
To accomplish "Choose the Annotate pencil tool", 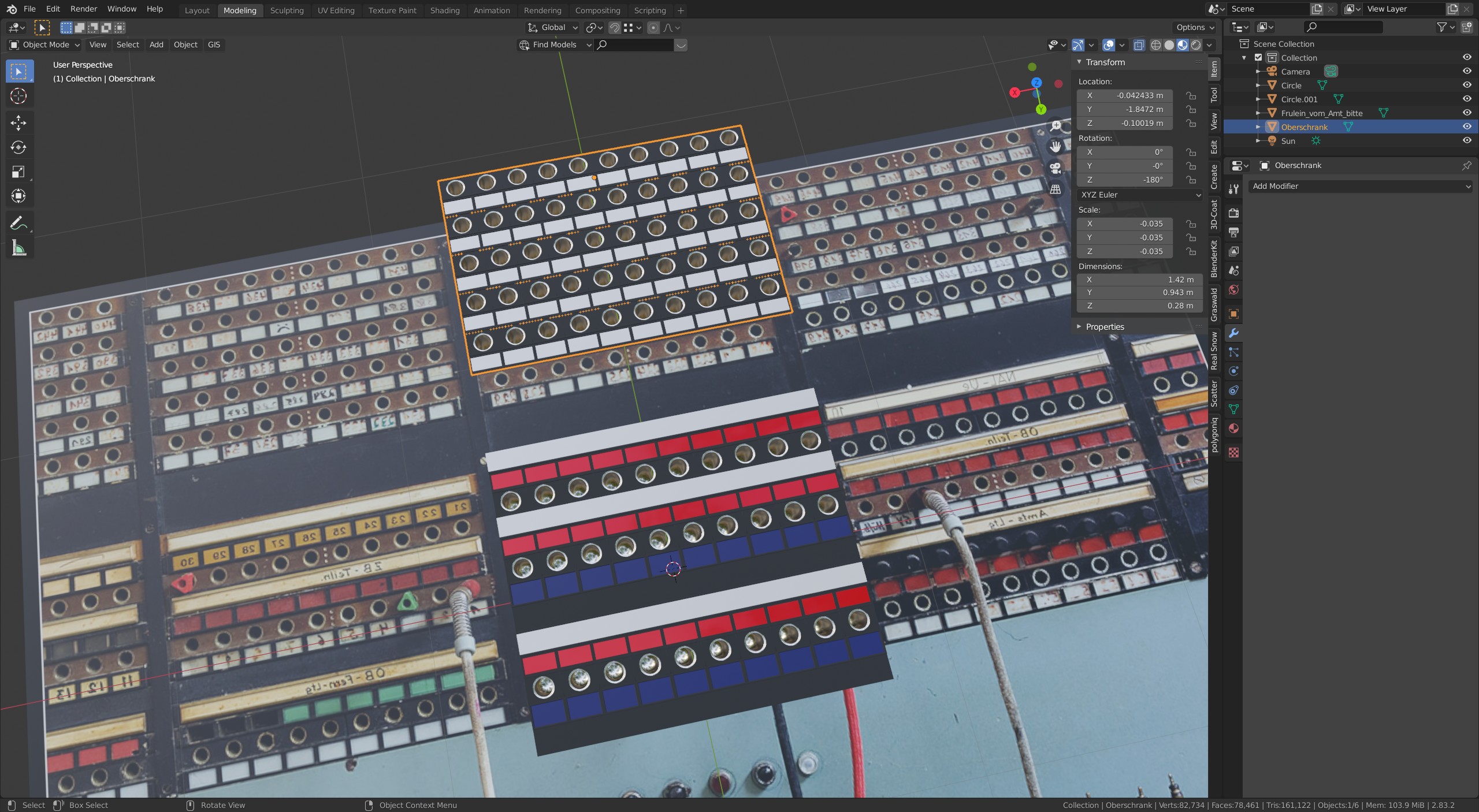I will coord(18,223).
